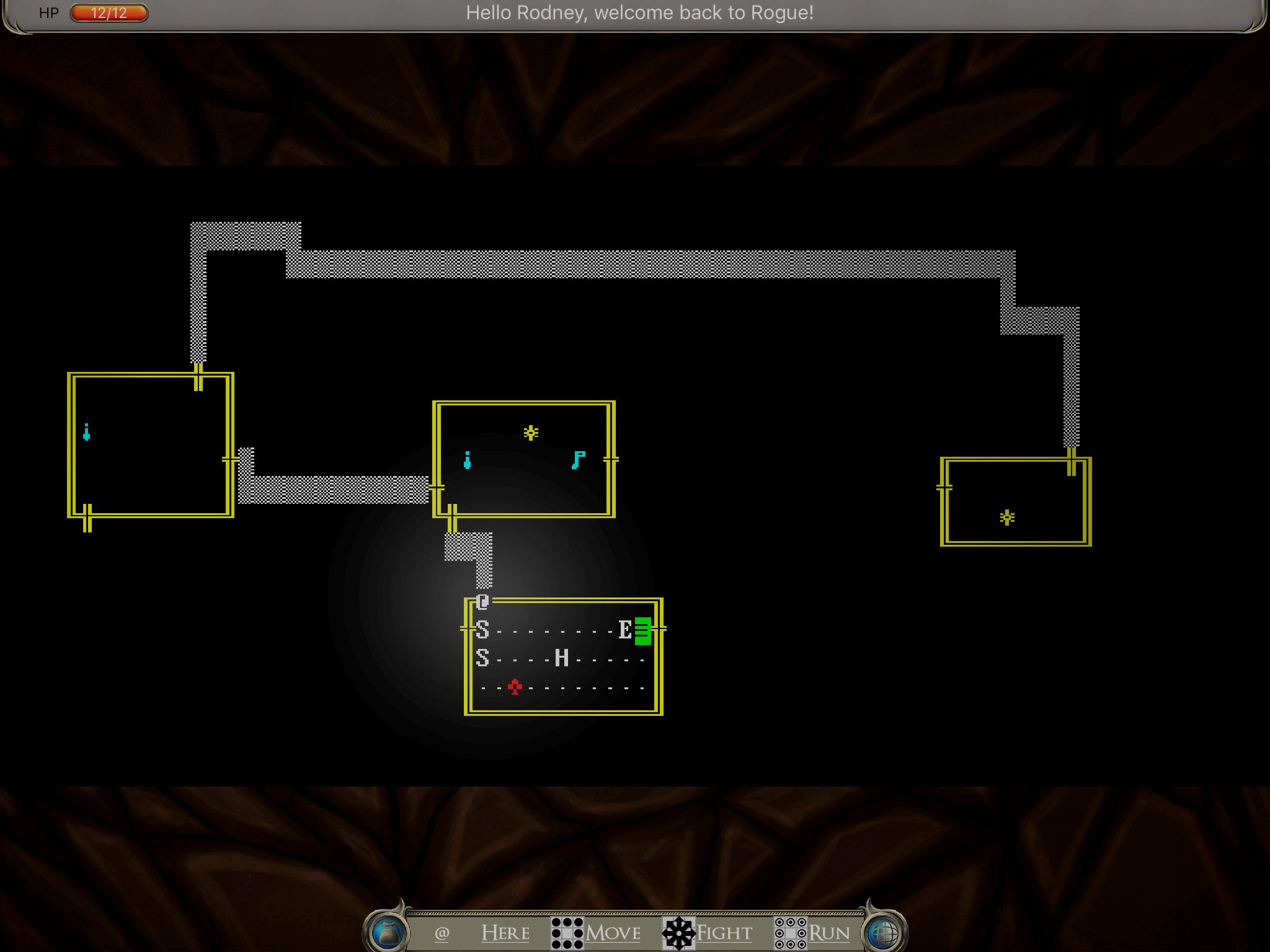Open the inventory bag icon
The height and width of the screenshot is (952, 1270).
coord(389,932)
